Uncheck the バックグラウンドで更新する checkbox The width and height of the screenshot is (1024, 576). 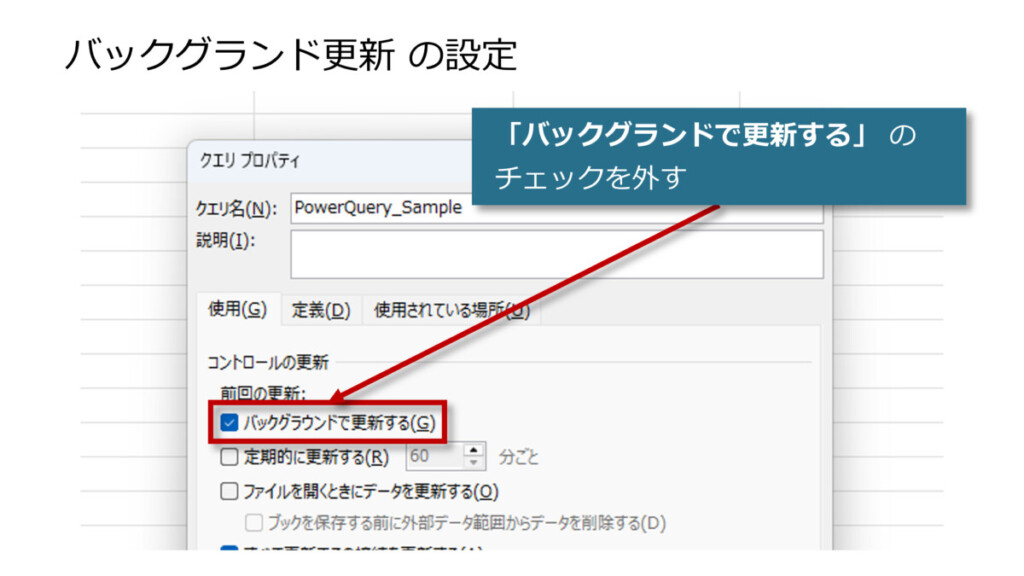point(229,424)
